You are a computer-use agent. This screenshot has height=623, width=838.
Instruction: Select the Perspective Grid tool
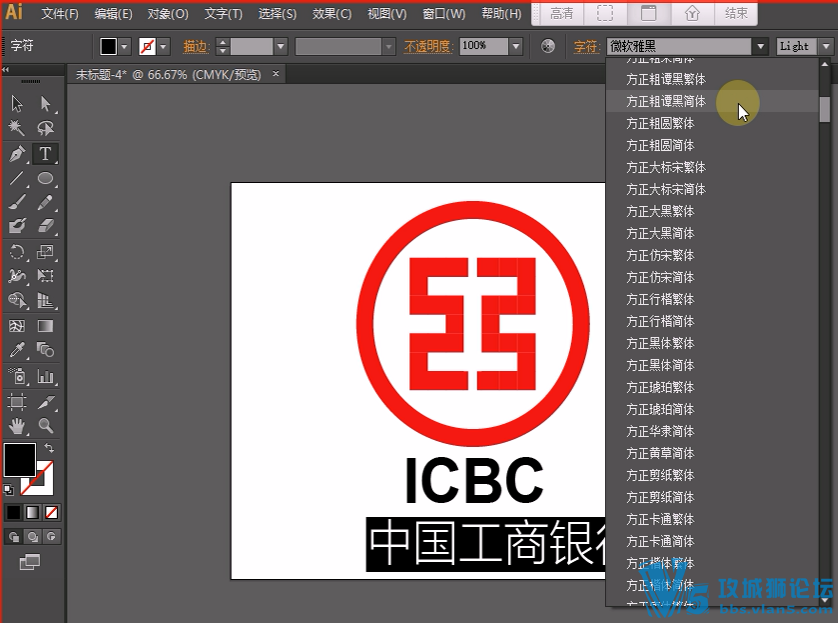[45, 300]
